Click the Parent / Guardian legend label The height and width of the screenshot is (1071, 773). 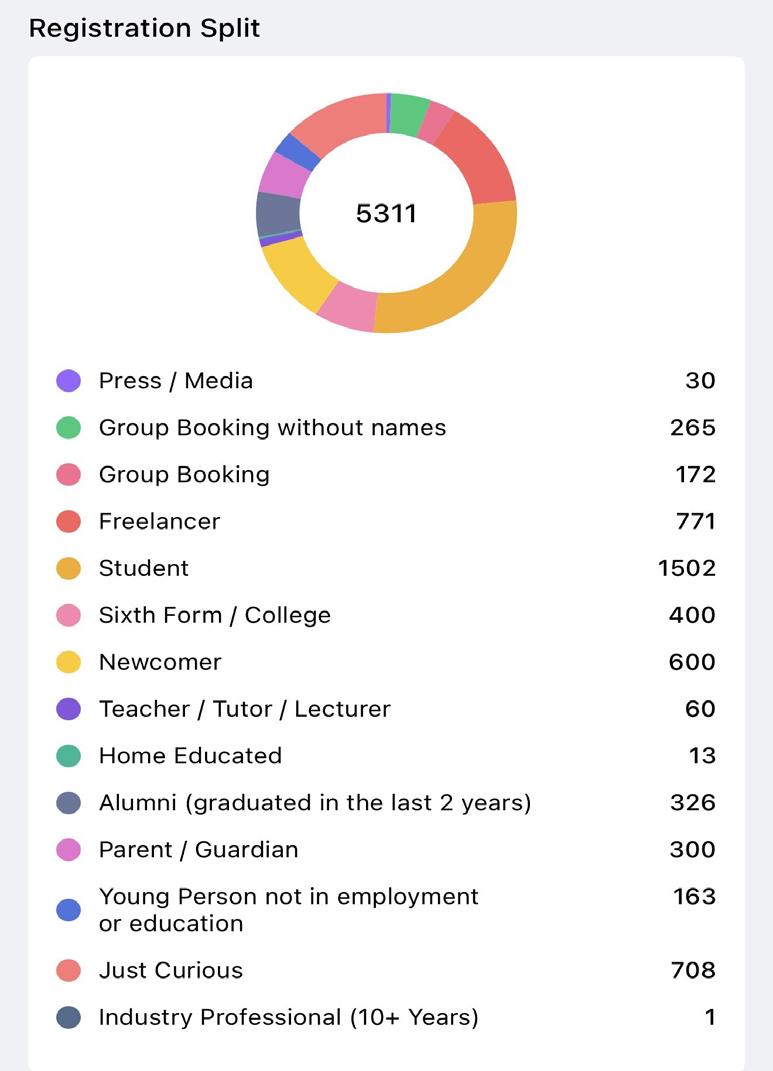tap(199, 850)
